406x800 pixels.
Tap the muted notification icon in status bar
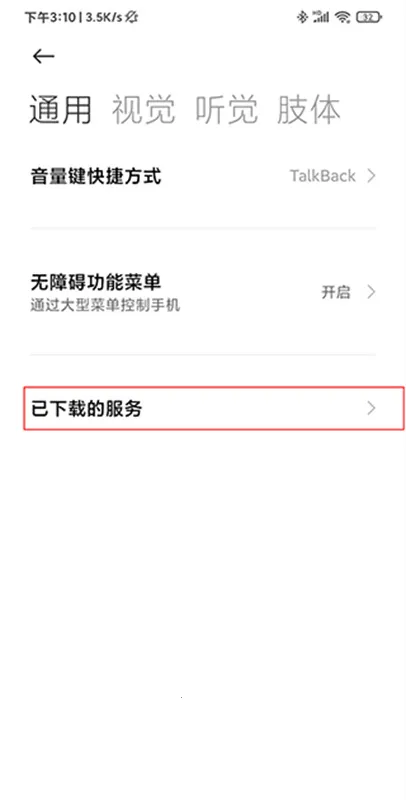[132, 18]
